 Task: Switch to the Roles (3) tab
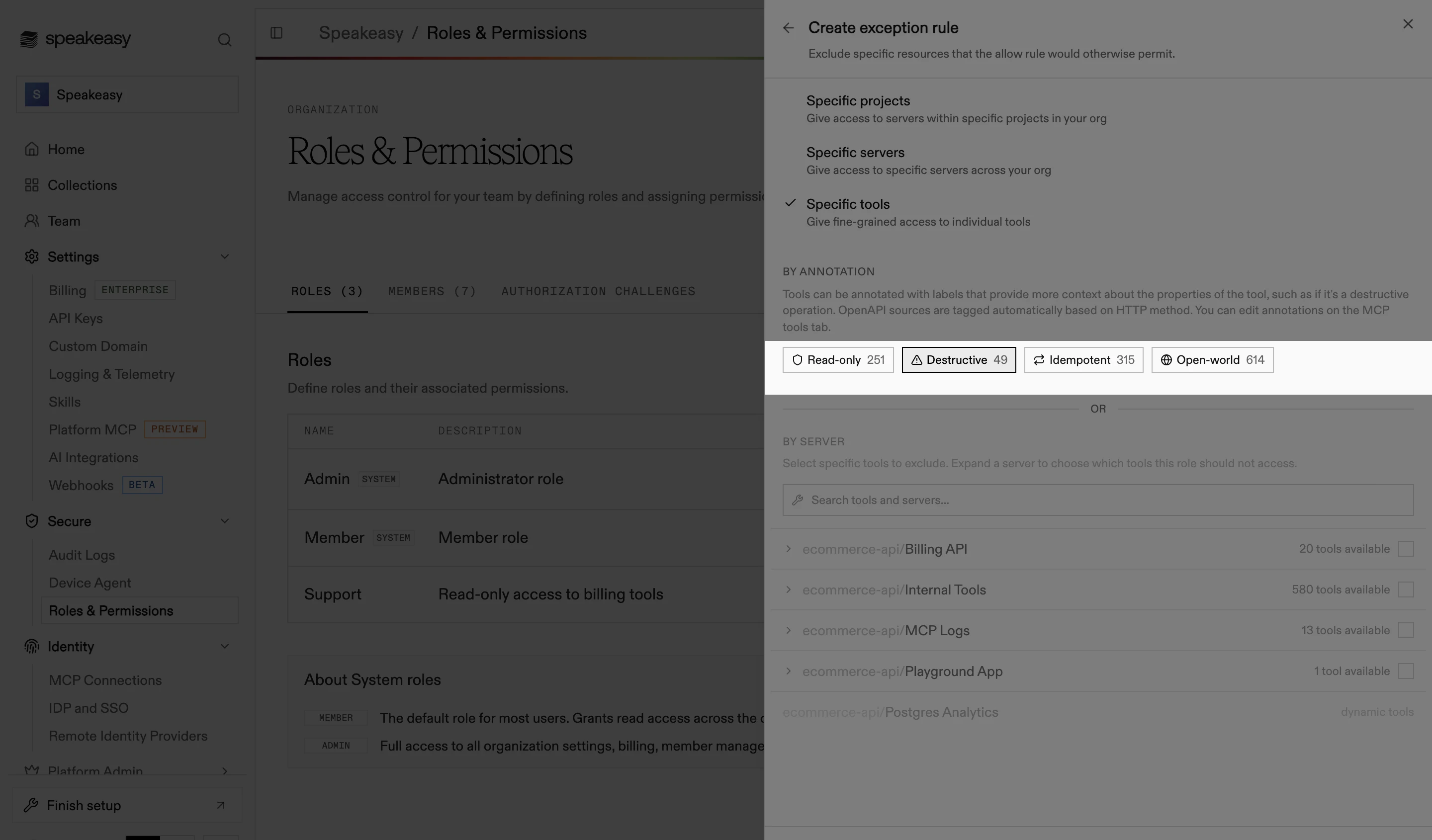327,291
